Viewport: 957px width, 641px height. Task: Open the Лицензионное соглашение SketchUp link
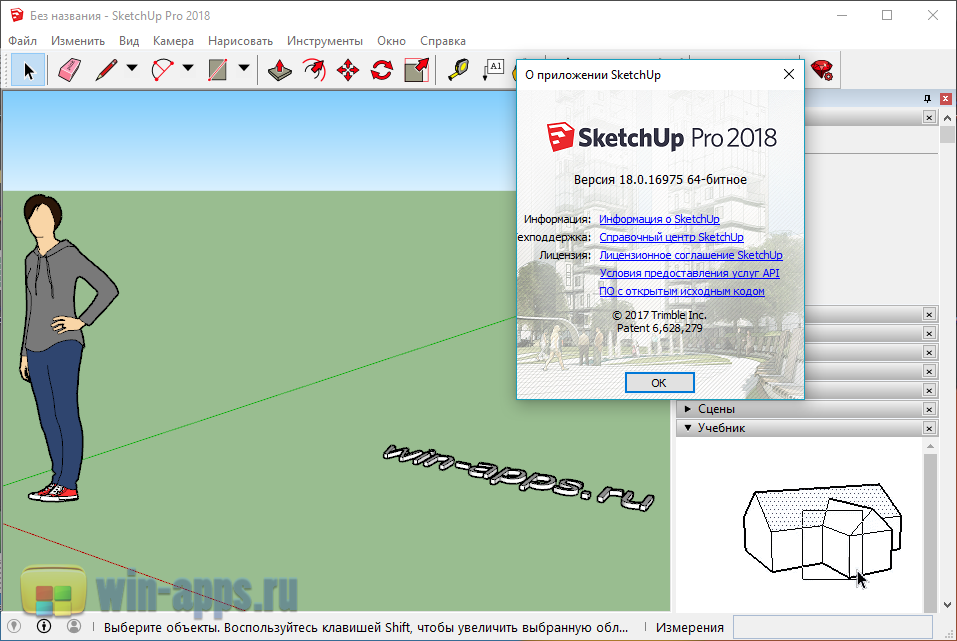coord(690,255)
